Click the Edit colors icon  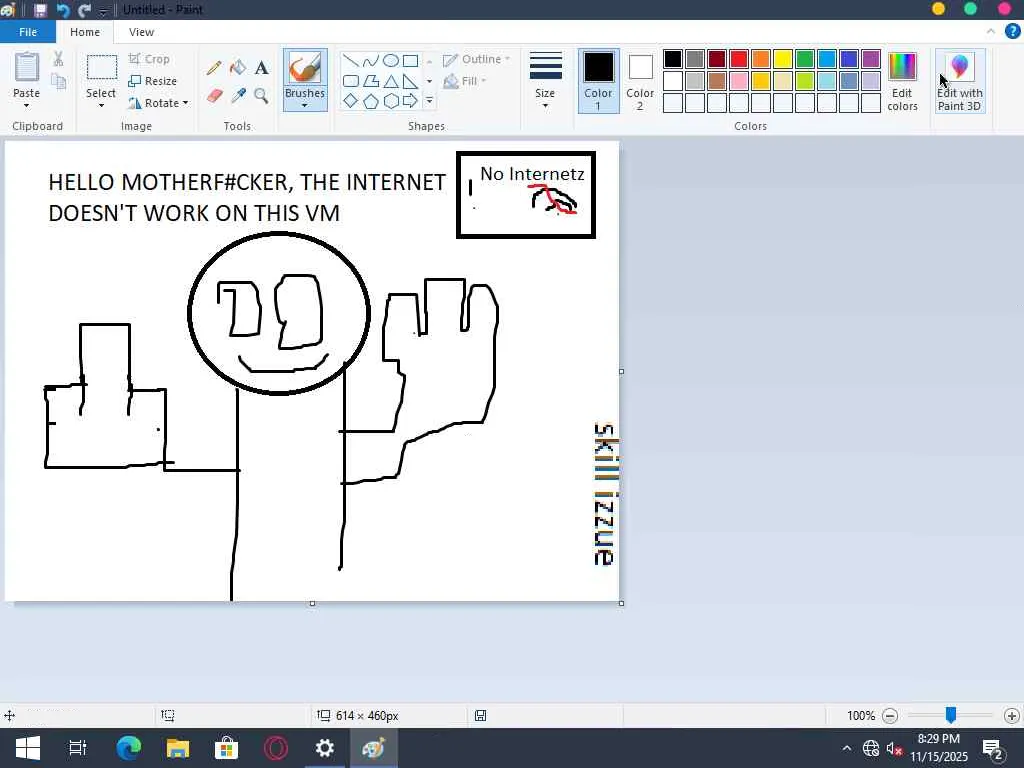(903, 82)
